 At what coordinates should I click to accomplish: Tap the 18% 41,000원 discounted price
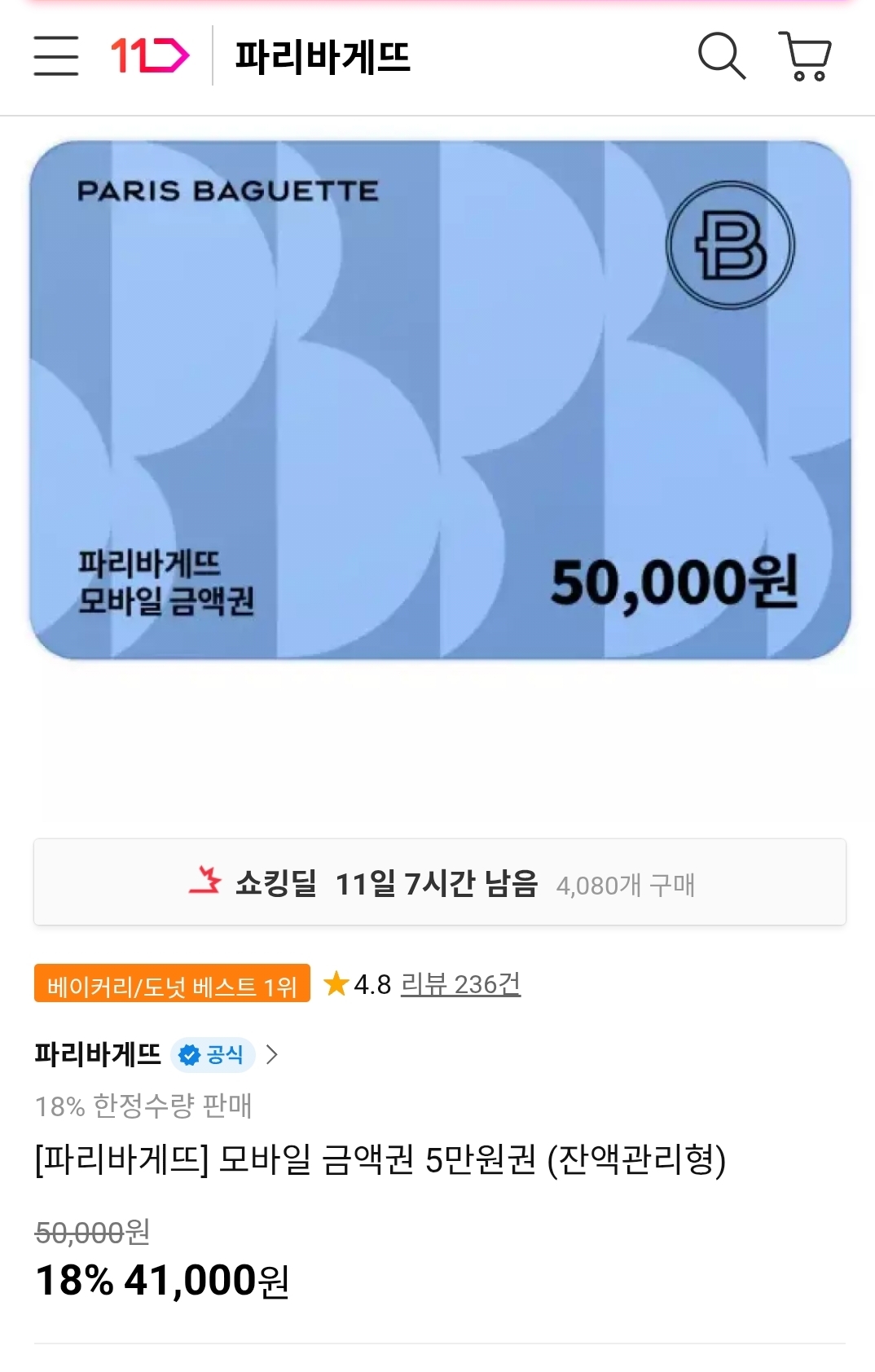tap(163, 1280)
